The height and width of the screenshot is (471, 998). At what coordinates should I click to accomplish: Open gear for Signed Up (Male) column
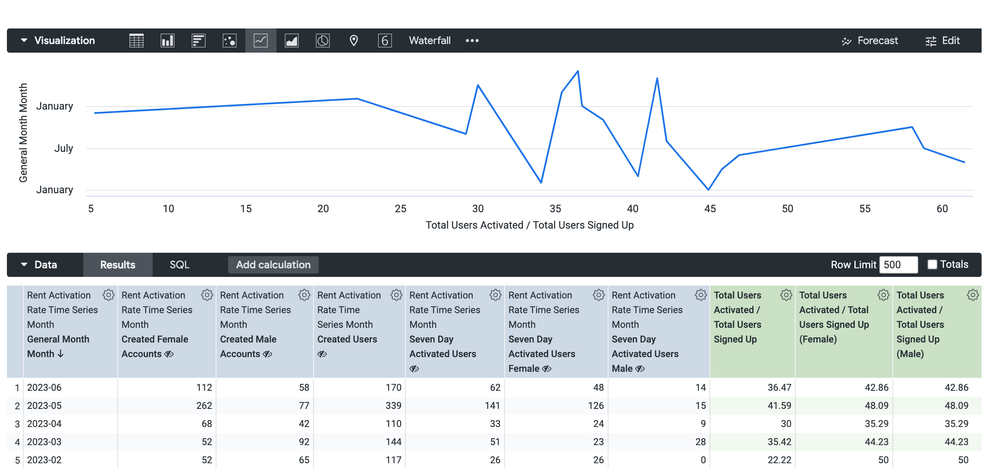pos(973,295)
